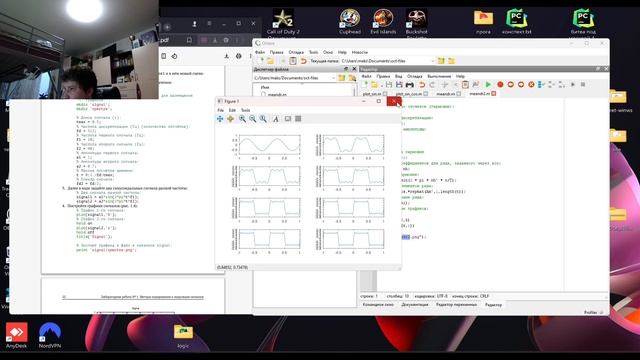The height and width of the screenshot is (360, 640).
Task: Toggle breakpoint with red circle icon
Action: (x=500, y=84)
